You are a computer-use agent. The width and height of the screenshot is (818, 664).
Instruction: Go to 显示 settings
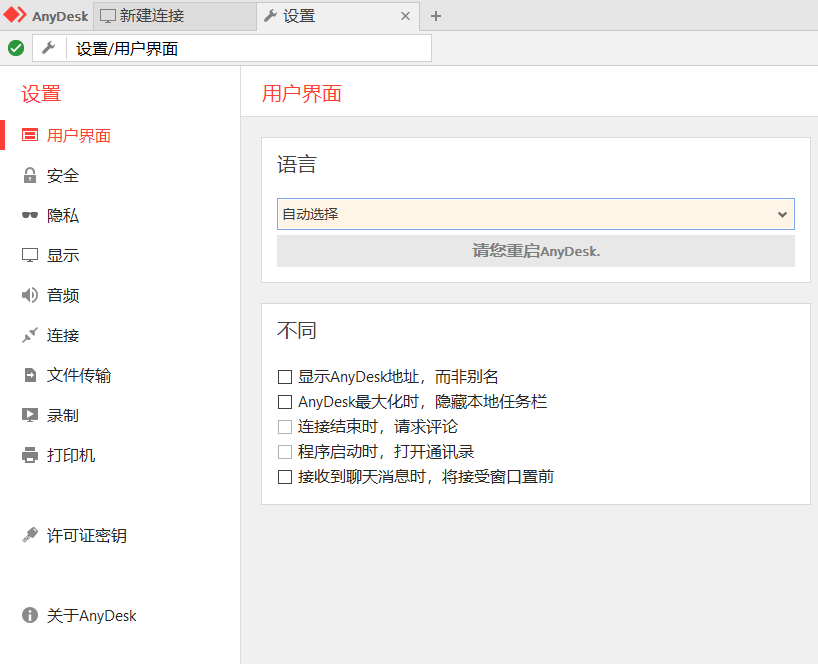pyautogui.click(x=63, y=256)
